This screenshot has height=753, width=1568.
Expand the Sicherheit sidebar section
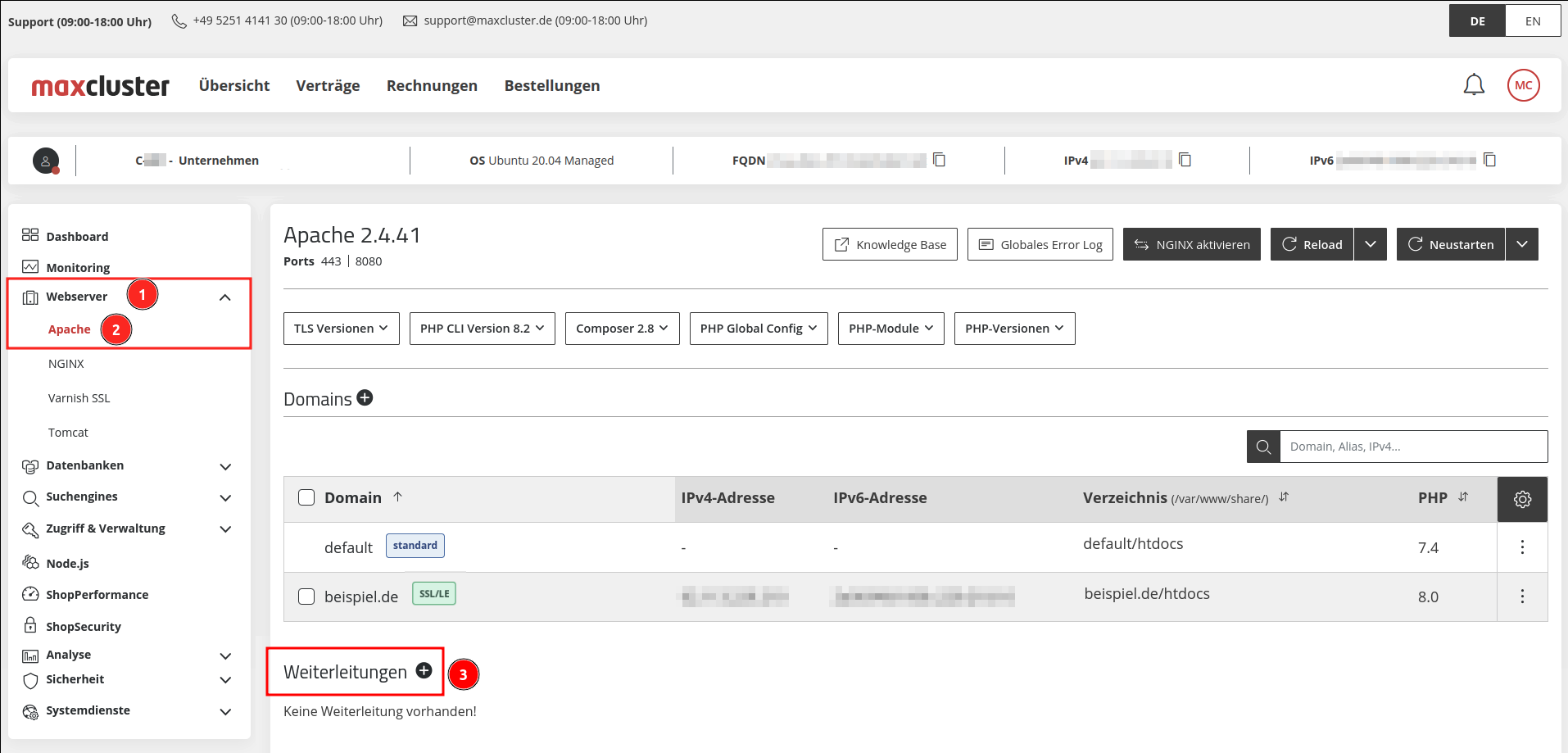click(x=225, y=680)
